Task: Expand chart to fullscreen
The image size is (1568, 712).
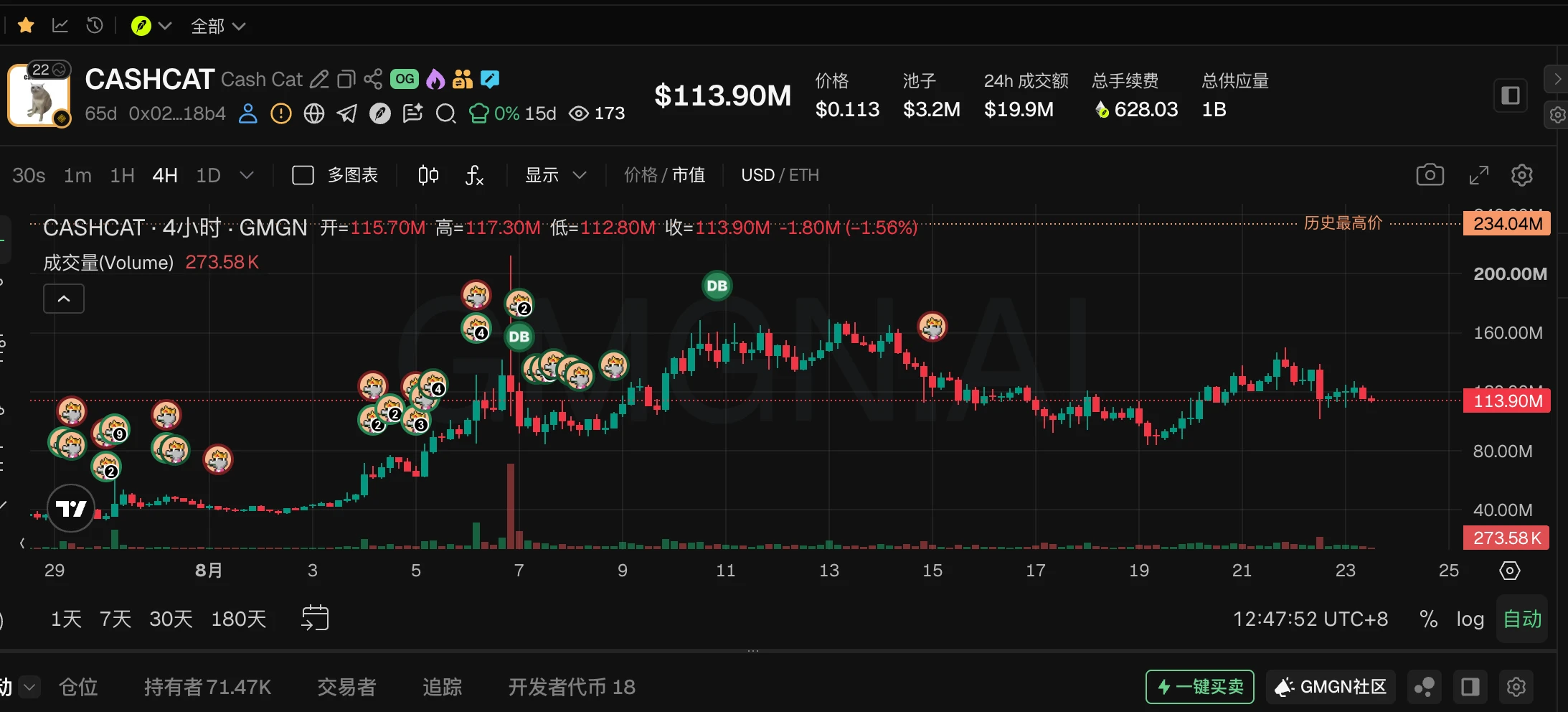Action: click(x=1479, y=175)
